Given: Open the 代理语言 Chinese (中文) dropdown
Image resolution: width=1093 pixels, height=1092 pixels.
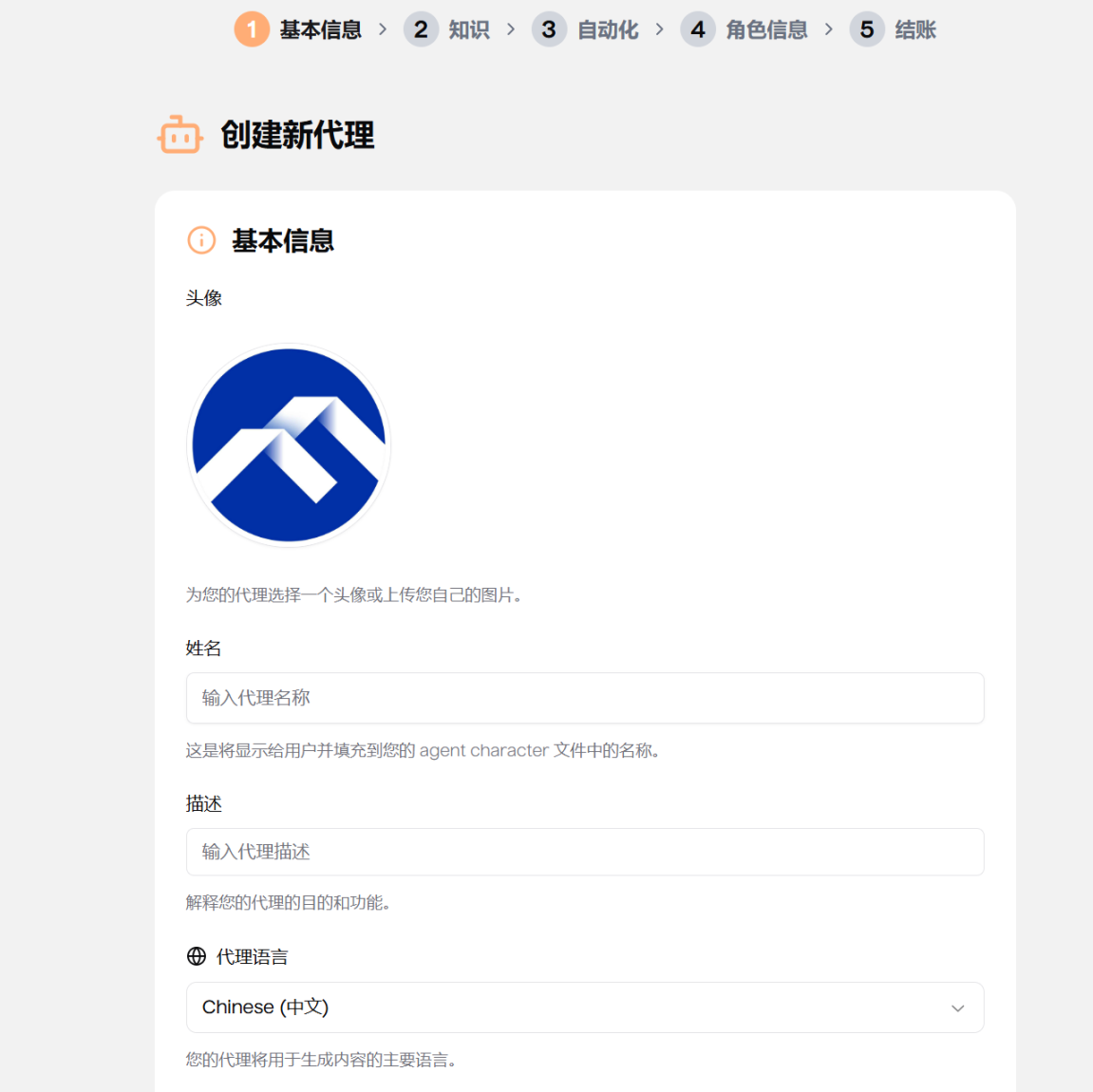Looking at the screenshot, I should [584, 1007].
